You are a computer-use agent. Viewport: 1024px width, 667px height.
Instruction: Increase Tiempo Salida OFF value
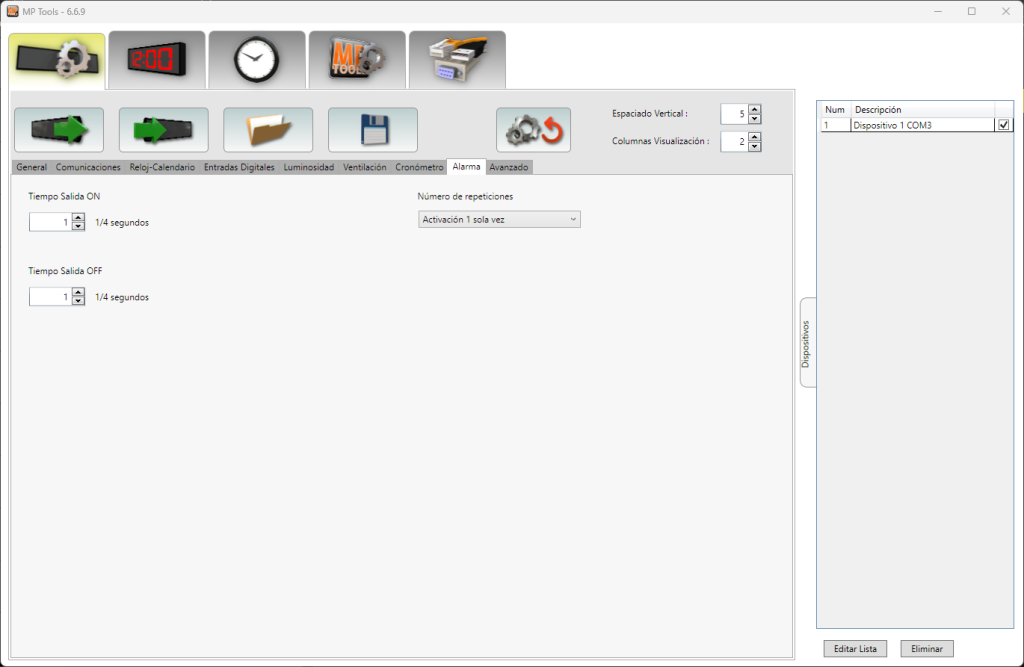coord(78,292)
